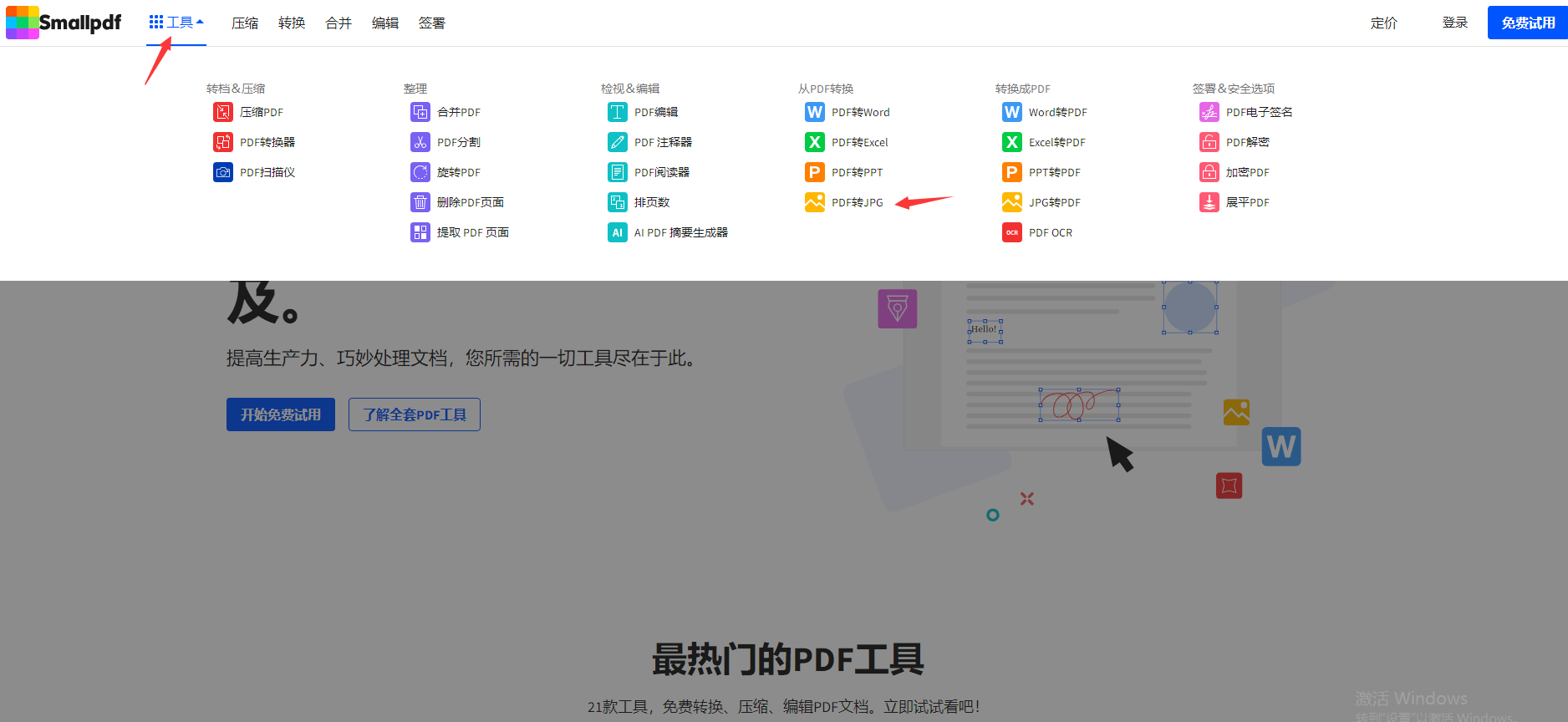The width and height of the screenshot is (1568, 722).
Task: Open the AI PDF 摘要生成器 link
Action: (x=681, y=232)
